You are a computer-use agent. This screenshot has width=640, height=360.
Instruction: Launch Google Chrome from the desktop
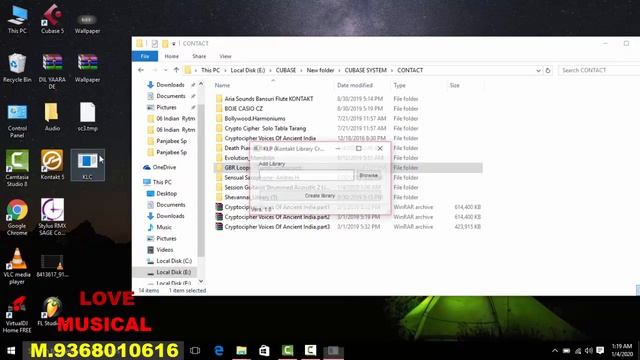click(17, 217)
